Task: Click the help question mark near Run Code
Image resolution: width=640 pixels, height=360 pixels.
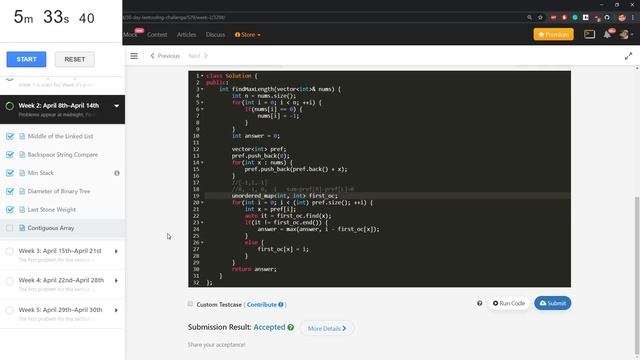Action: click(x=480, y=303)
